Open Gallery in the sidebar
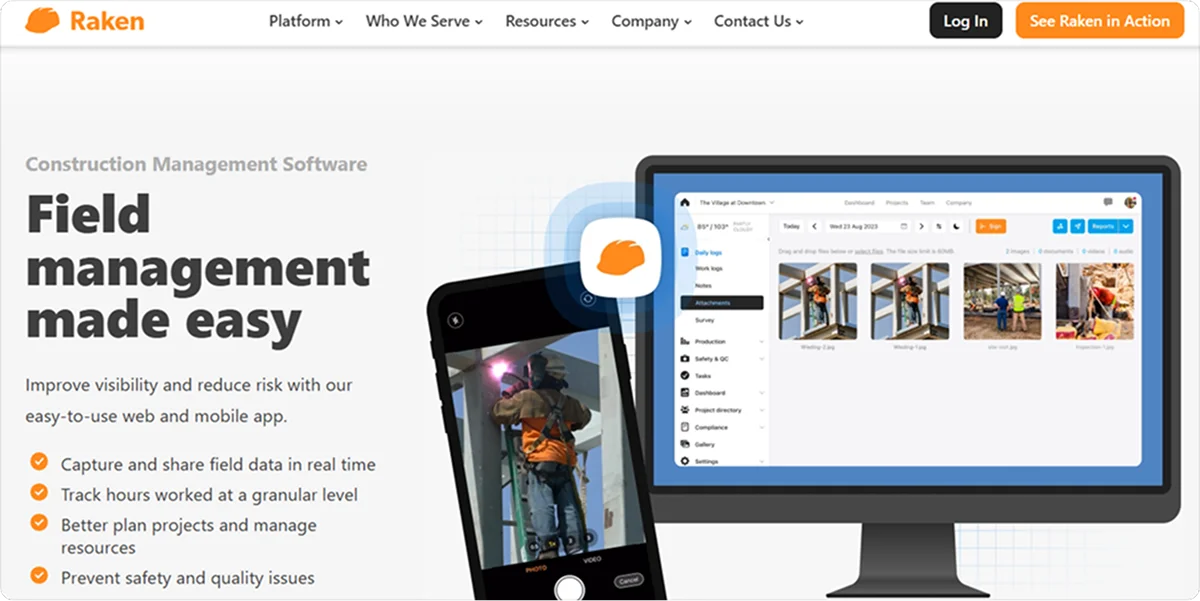This screenshot has height=601, width=1200. point(704,444)
